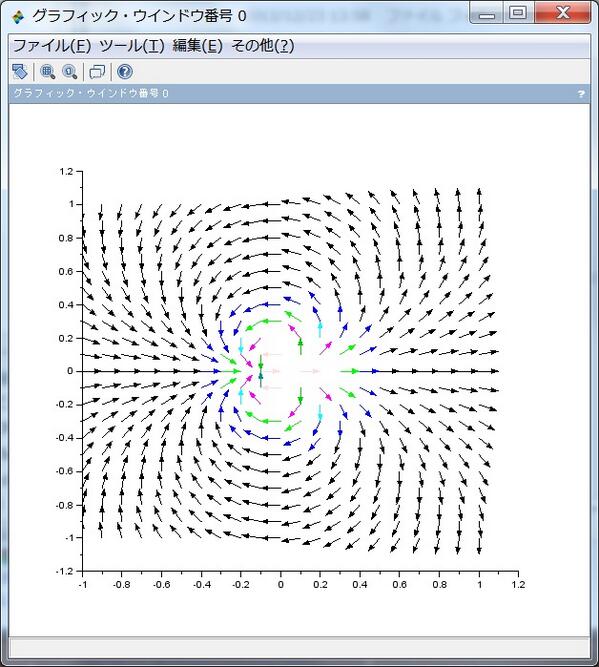Image resolution: width=599 pixels, height=667 pixels.
Task: Click the x-axis label 0.4
Action: pyautogui.click(x=359, y=585)
